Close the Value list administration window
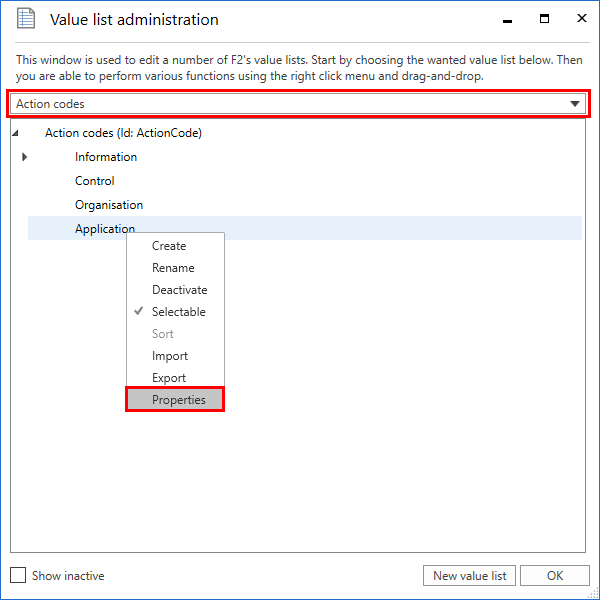The width and height of the screenshot is (600, 600). click(x=579, y=19)
